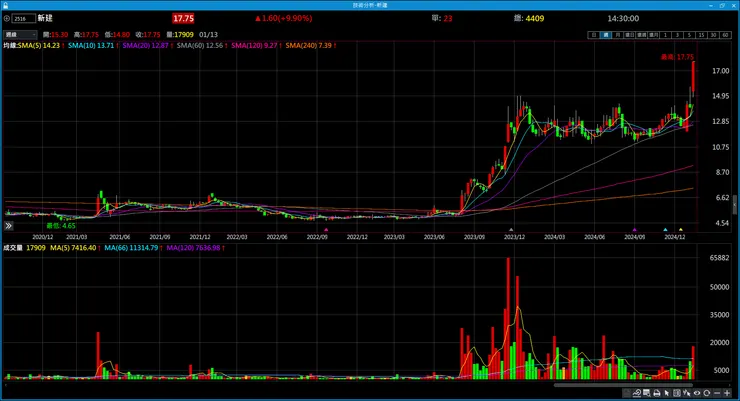Expand the double-chevron panel at chart bottom-left
The image size is (740, 401).
point(8,226)
